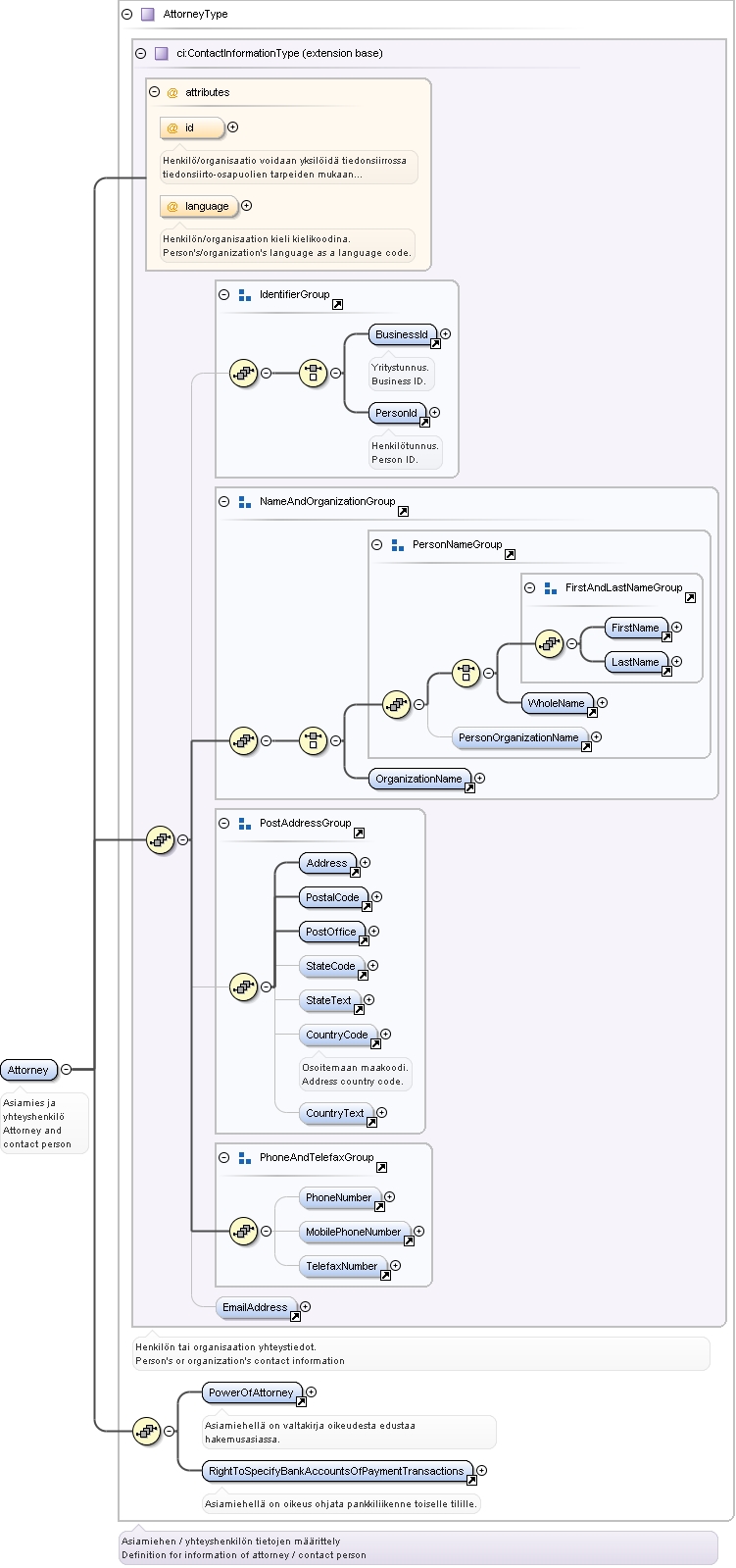
Task: Collapse ci:ContactInformationType extension base
Action: [140, 53]
